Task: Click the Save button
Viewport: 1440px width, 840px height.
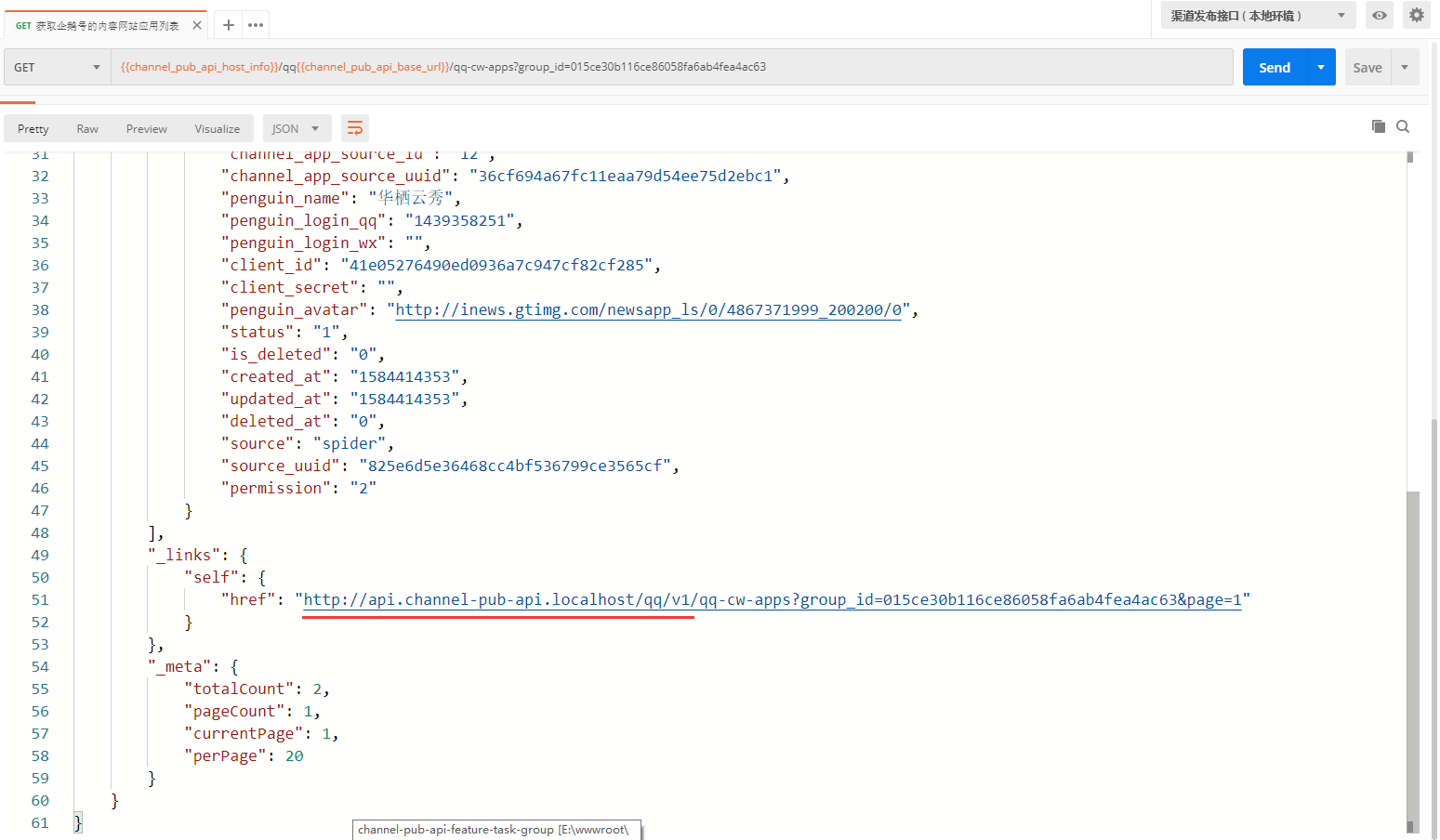Action: pos(1367,67)
